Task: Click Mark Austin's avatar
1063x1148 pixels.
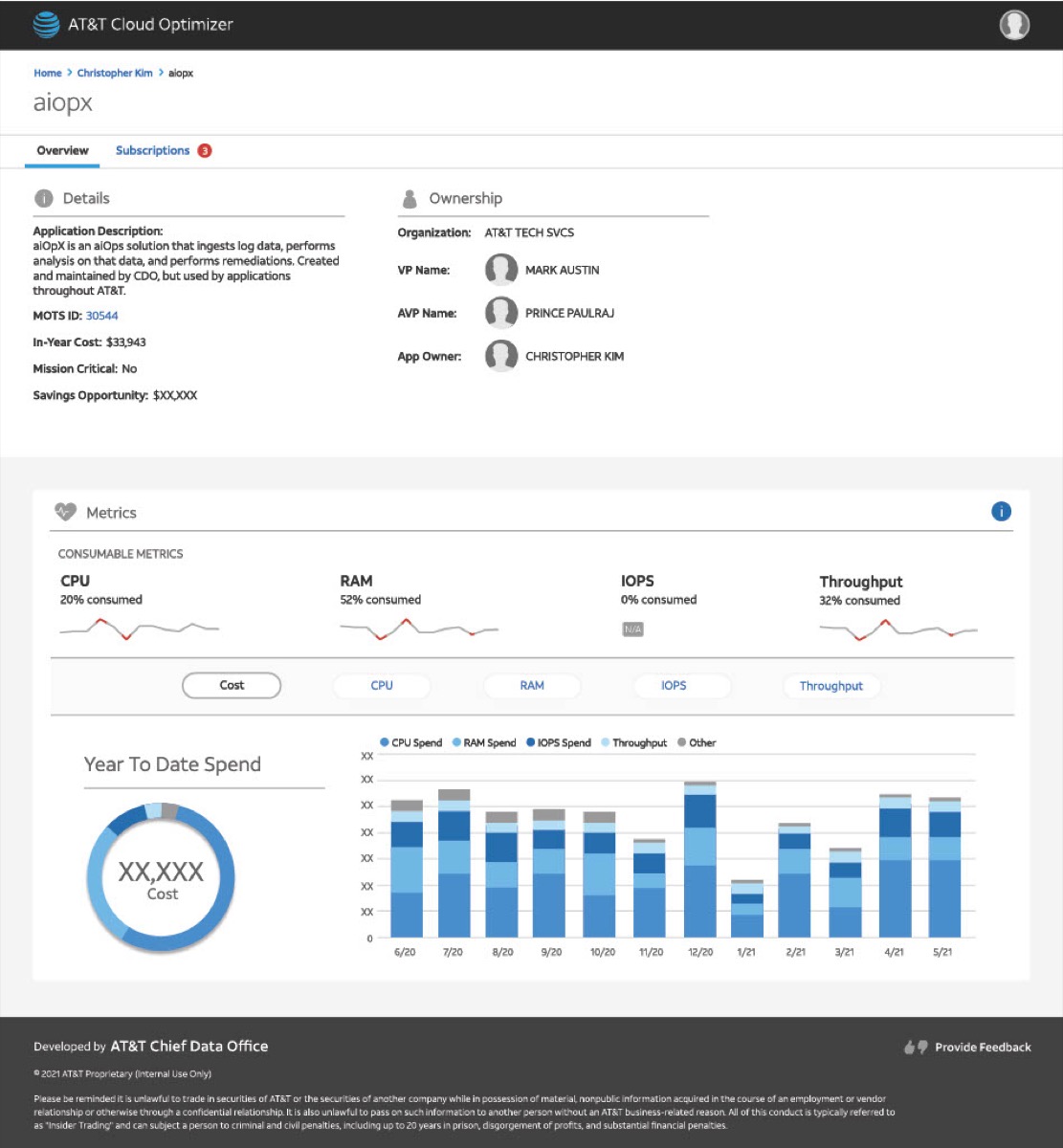Action: 501,270
